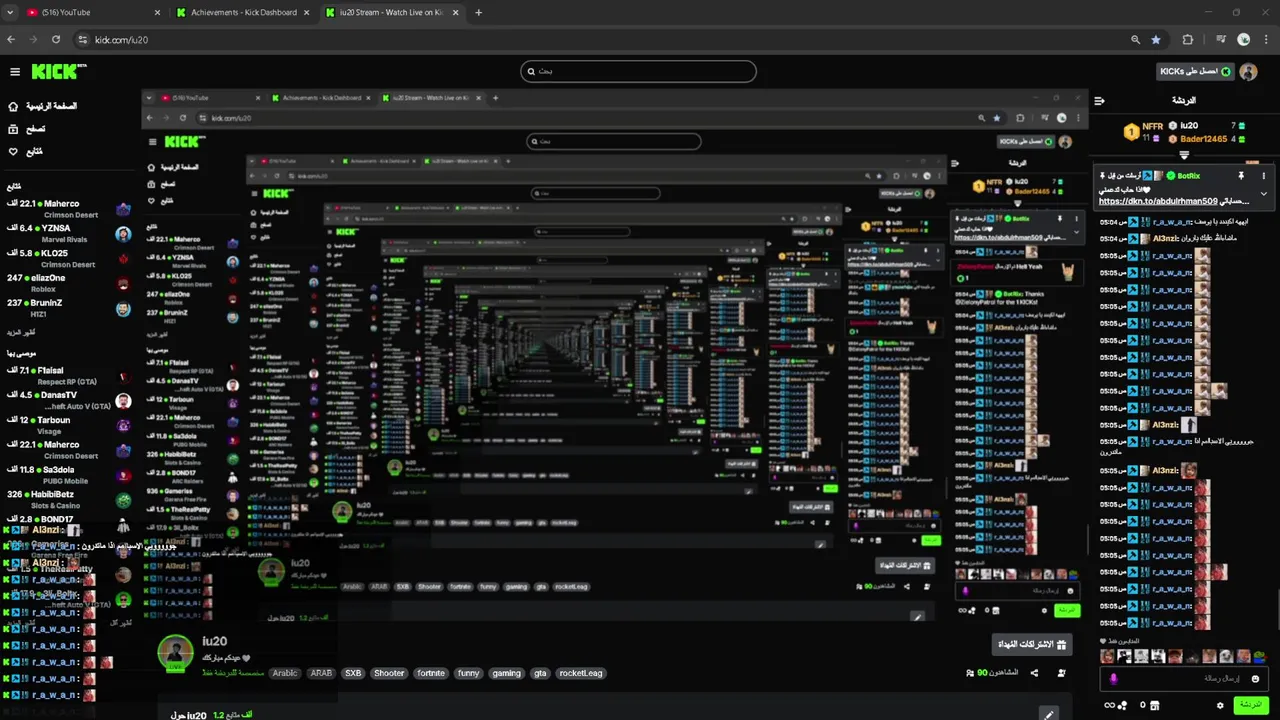1280x720 pixels.
Task: Open a new browser tab
Action: point(478,12)
